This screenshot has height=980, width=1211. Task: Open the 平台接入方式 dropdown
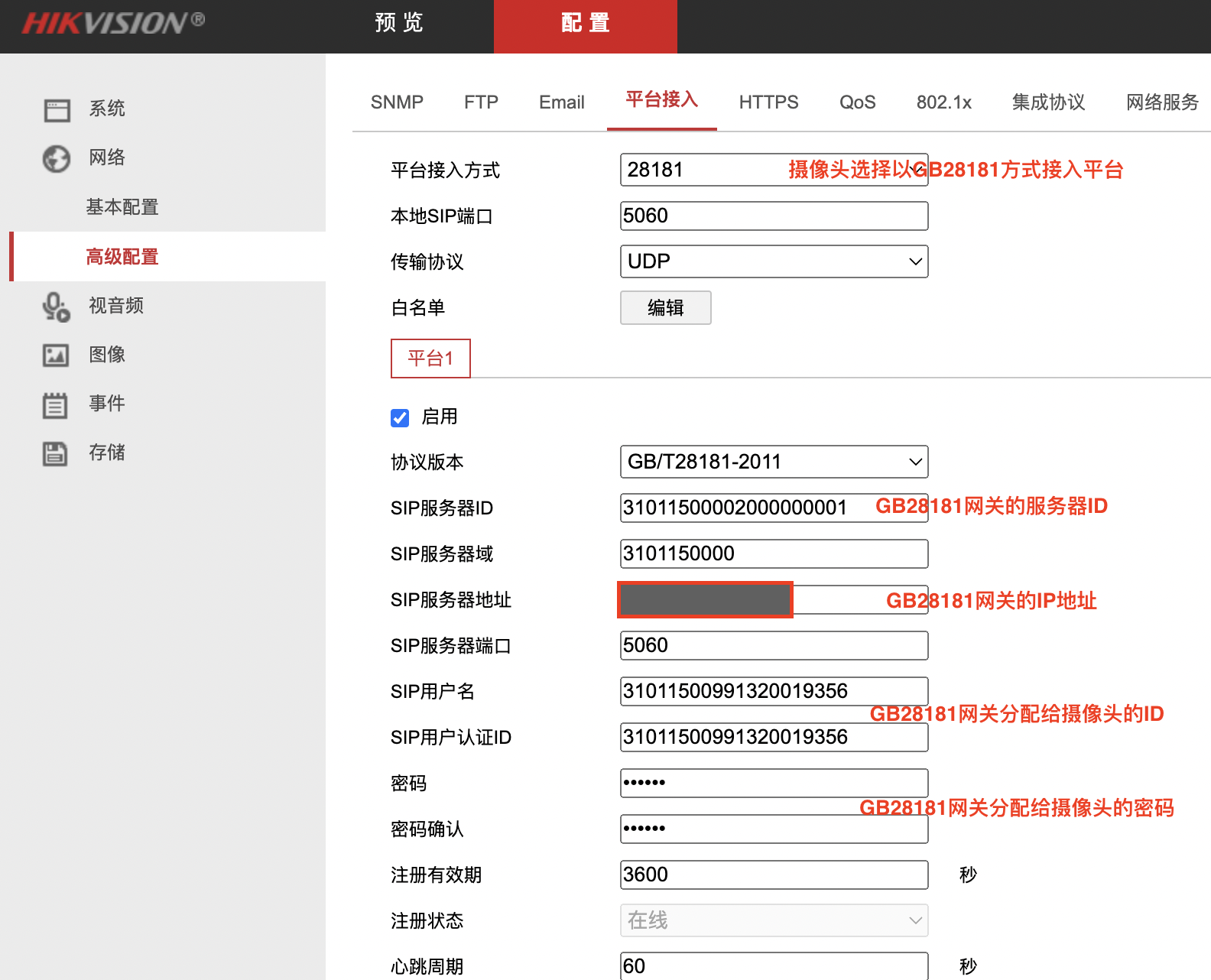[x=774, y=170]
